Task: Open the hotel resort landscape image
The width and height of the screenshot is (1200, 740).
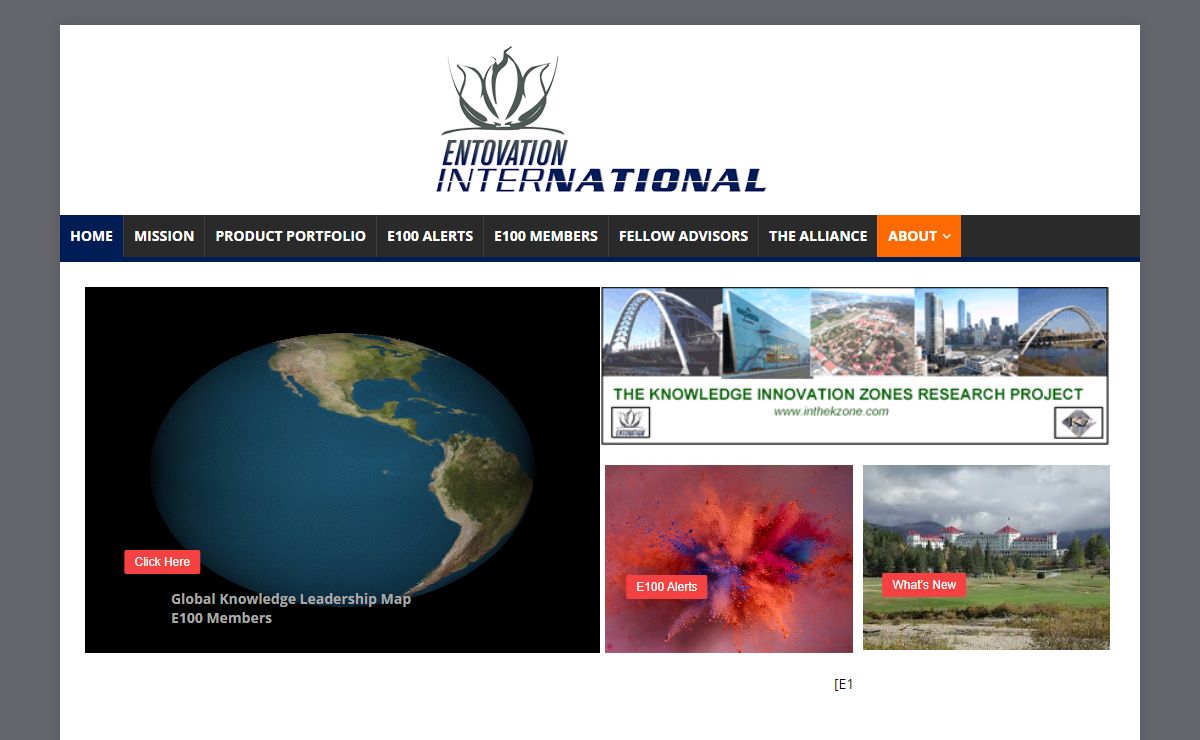Action: pyautogui.click(x=986, y=557)
